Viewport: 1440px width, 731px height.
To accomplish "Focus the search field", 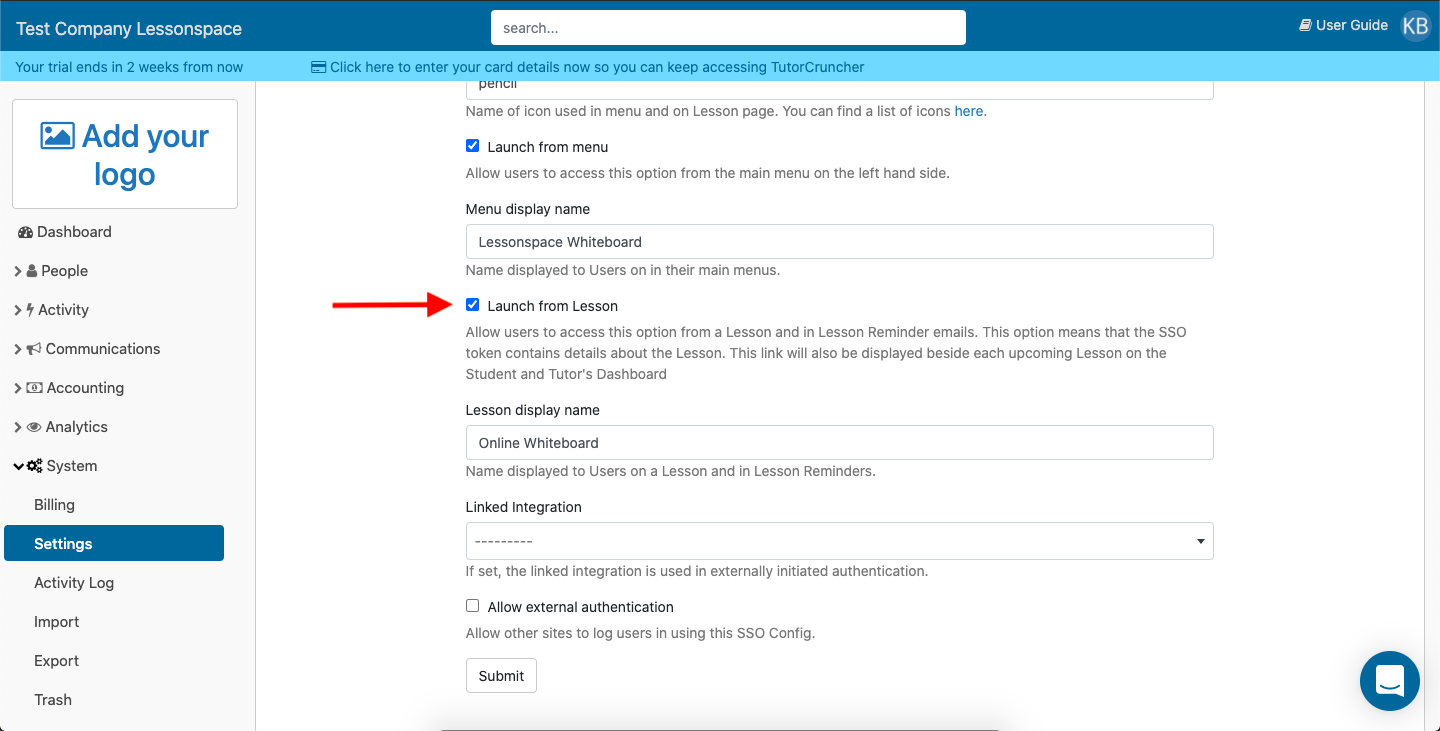I will pos(728,28).
